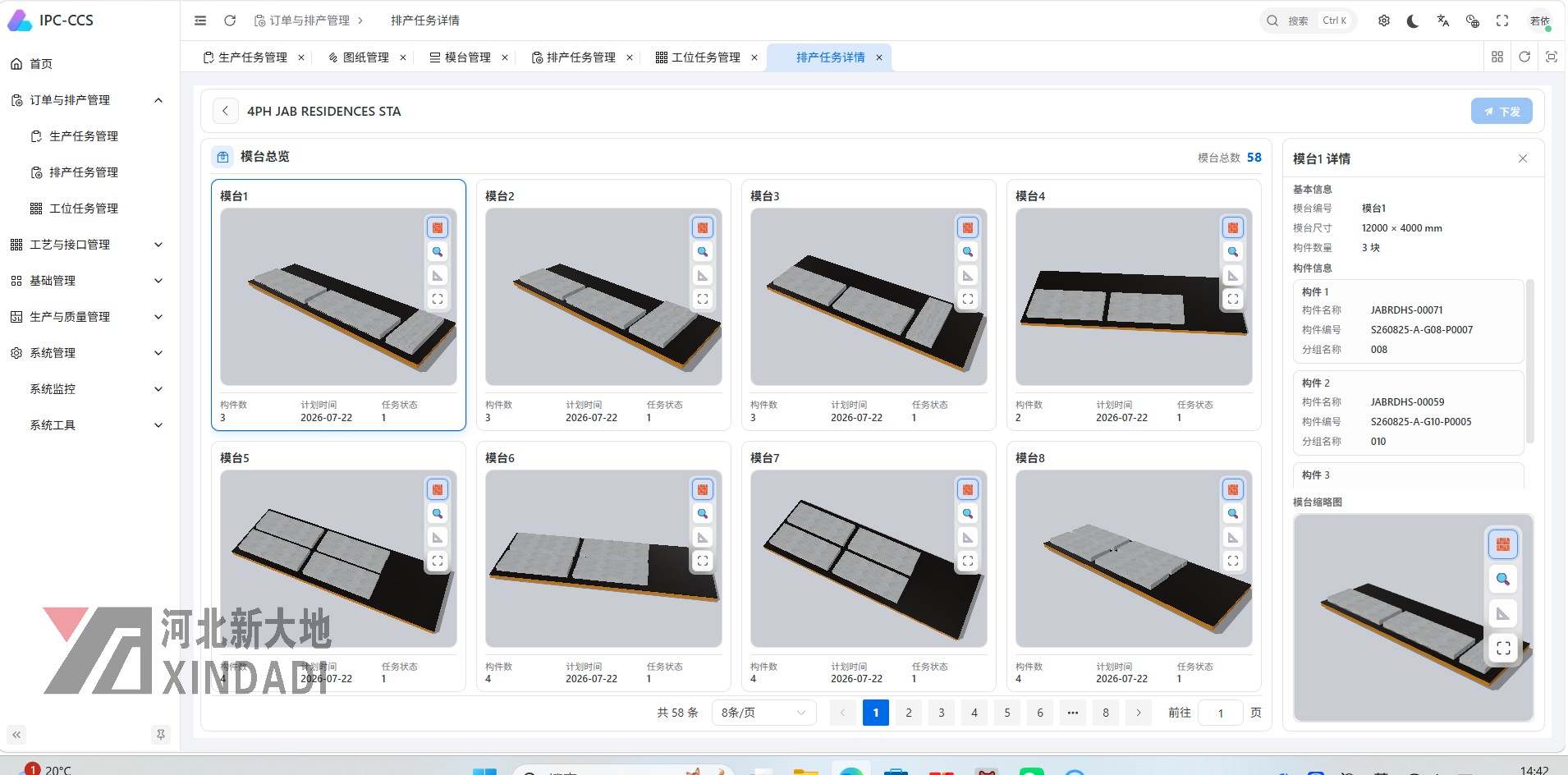
Task: Click the 构件信息 list scrollbar
Action: point(1529,361)
